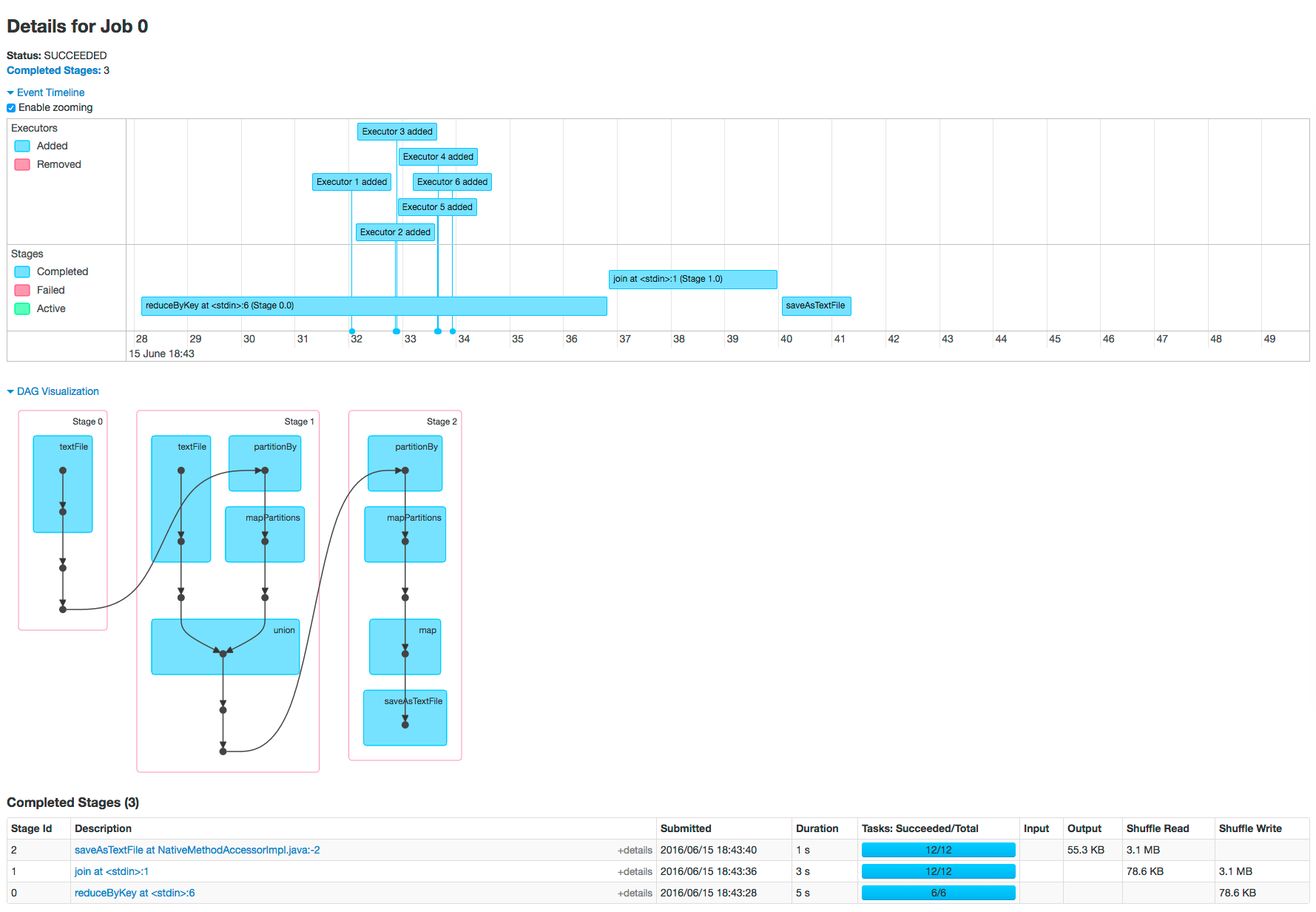Select the Executor 1 added event
The image size is (1316, 912).
coord(351,182)
